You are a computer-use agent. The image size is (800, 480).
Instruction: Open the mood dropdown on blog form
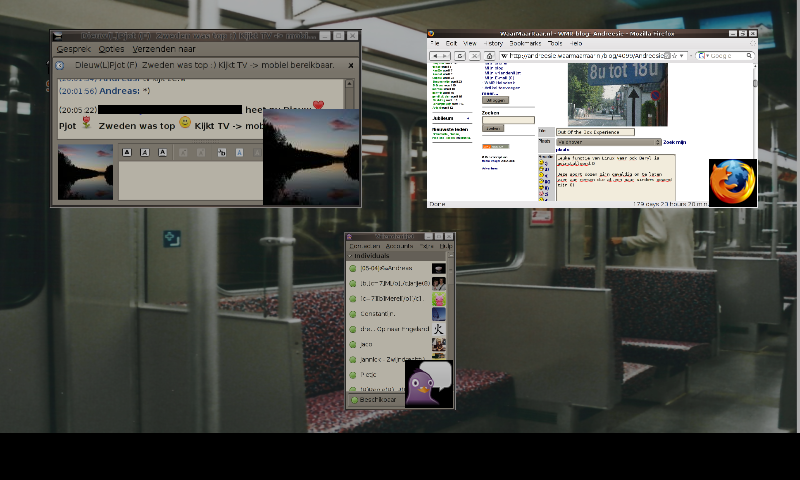[608, 142]
